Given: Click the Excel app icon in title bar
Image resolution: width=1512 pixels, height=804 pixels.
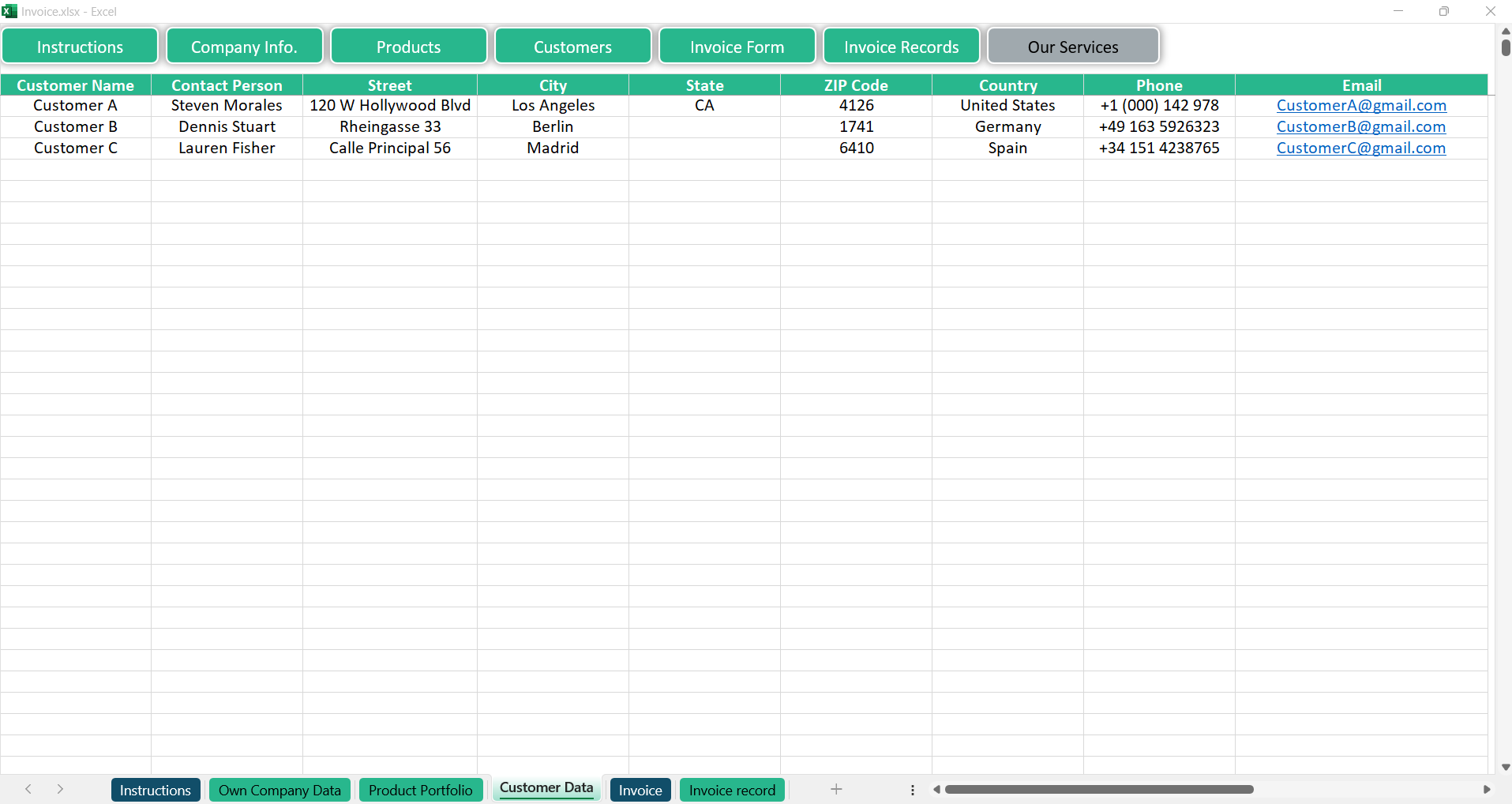Looking at the screenshot, I should click(9, 11).
